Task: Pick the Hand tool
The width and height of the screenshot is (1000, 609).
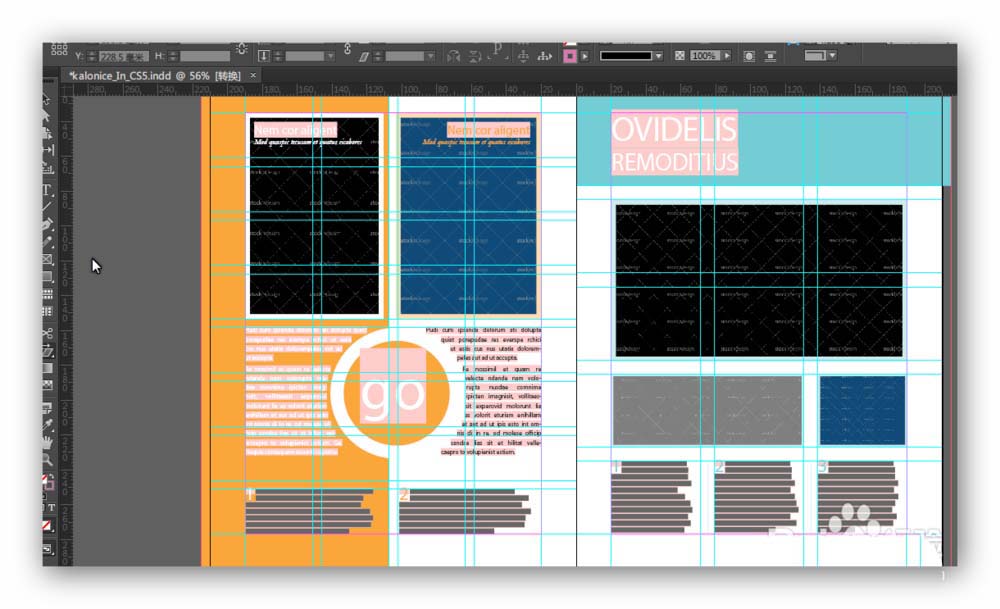Action: [47, 442]
